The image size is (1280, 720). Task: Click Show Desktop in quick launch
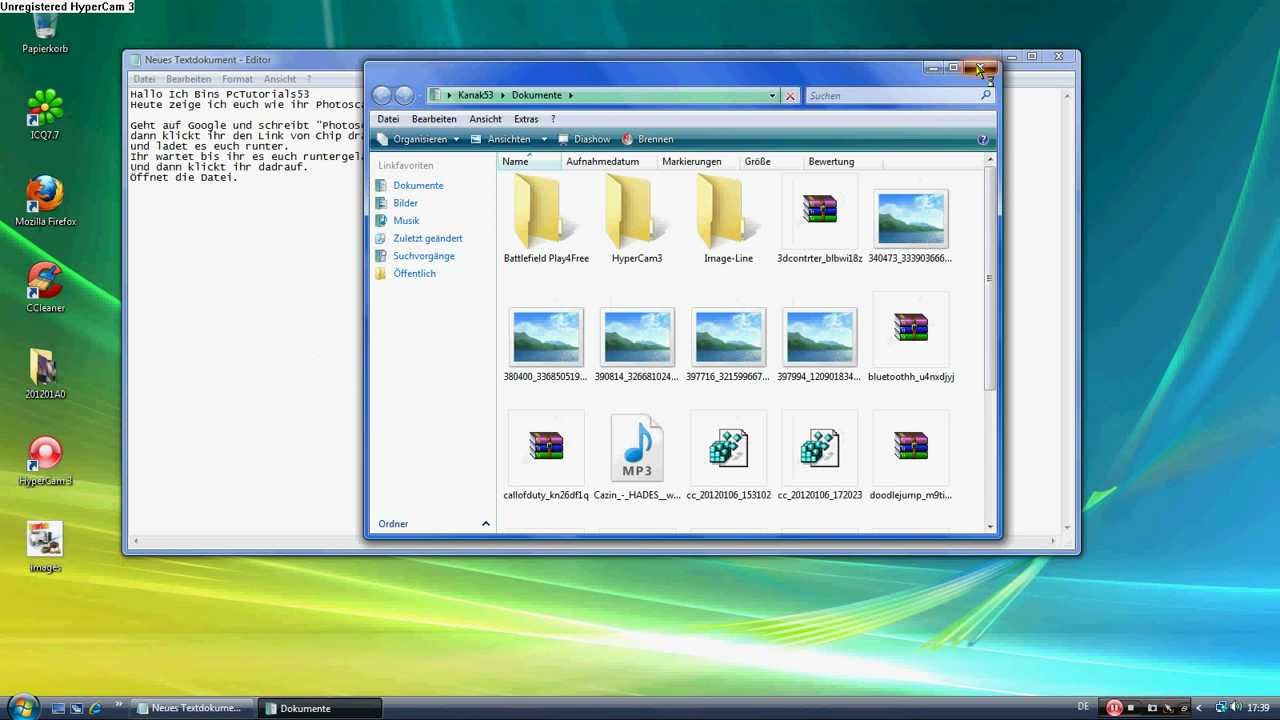point(58,708)
